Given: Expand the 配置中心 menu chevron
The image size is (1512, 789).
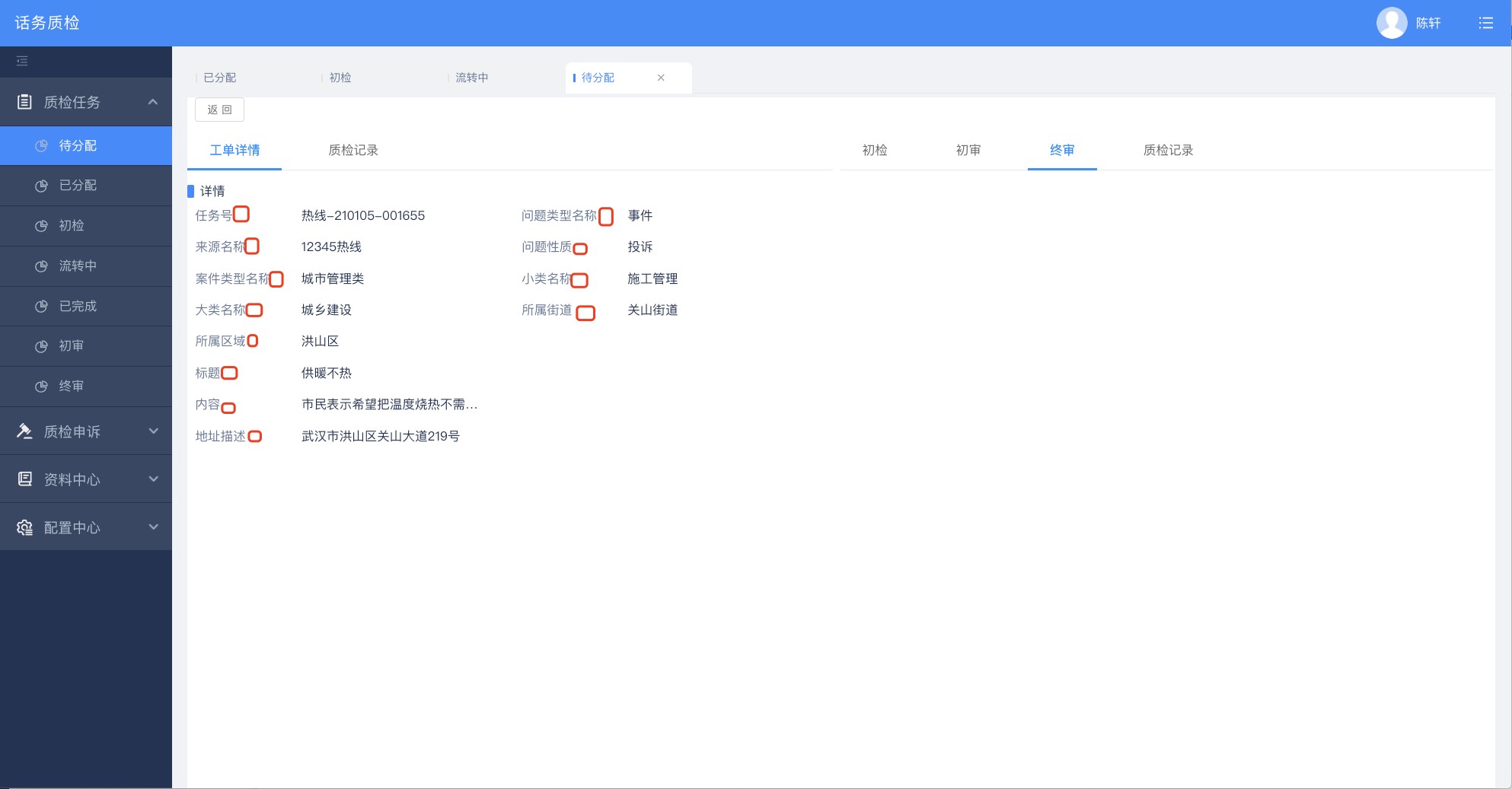Looking at the screenshot, I should coord(153,527).
